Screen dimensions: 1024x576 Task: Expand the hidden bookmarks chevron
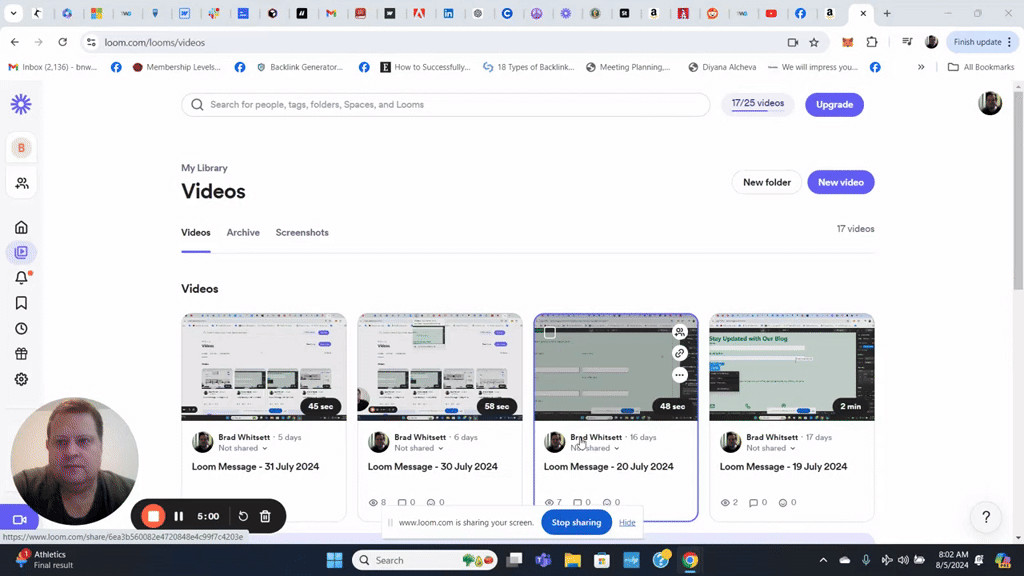click(921, 67)
